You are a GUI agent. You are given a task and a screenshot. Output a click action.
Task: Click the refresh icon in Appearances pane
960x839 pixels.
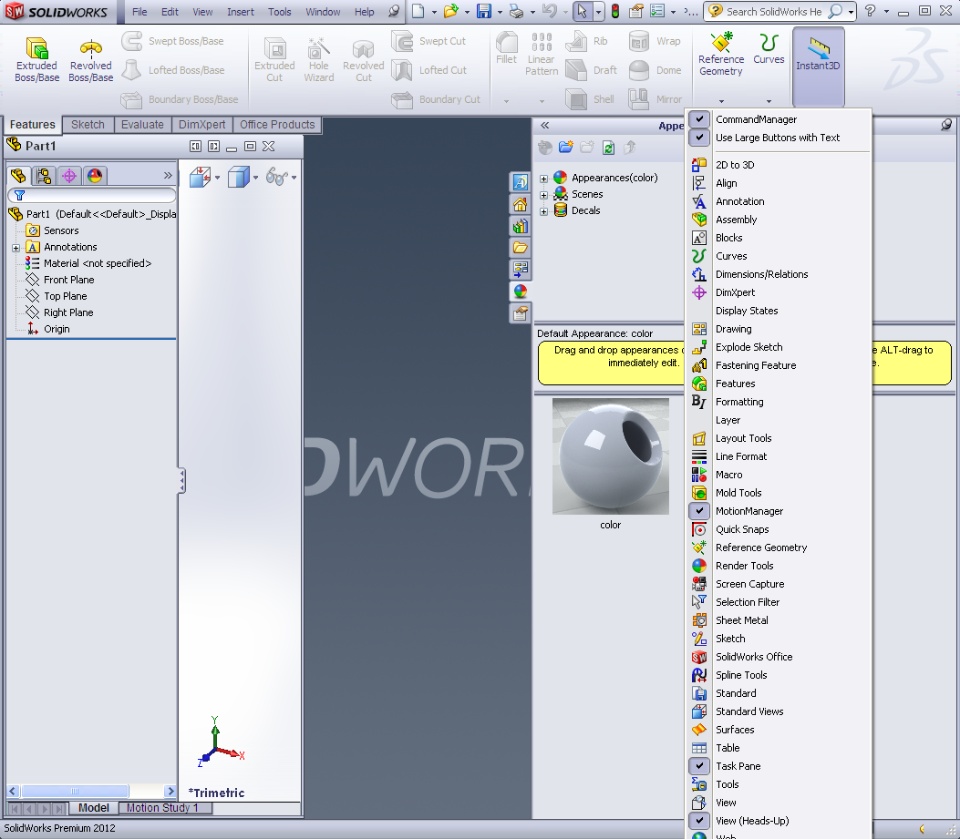click(x=608, y=148)
